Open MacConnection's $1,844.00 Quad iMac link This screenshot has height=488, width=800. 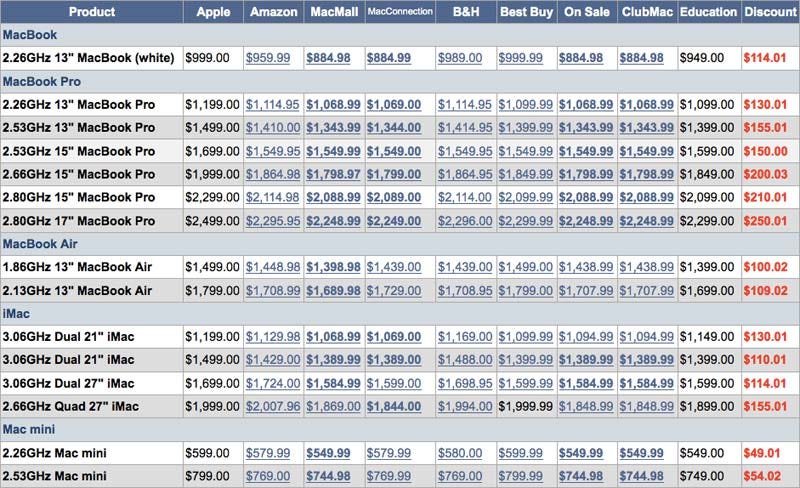point(394,407)
